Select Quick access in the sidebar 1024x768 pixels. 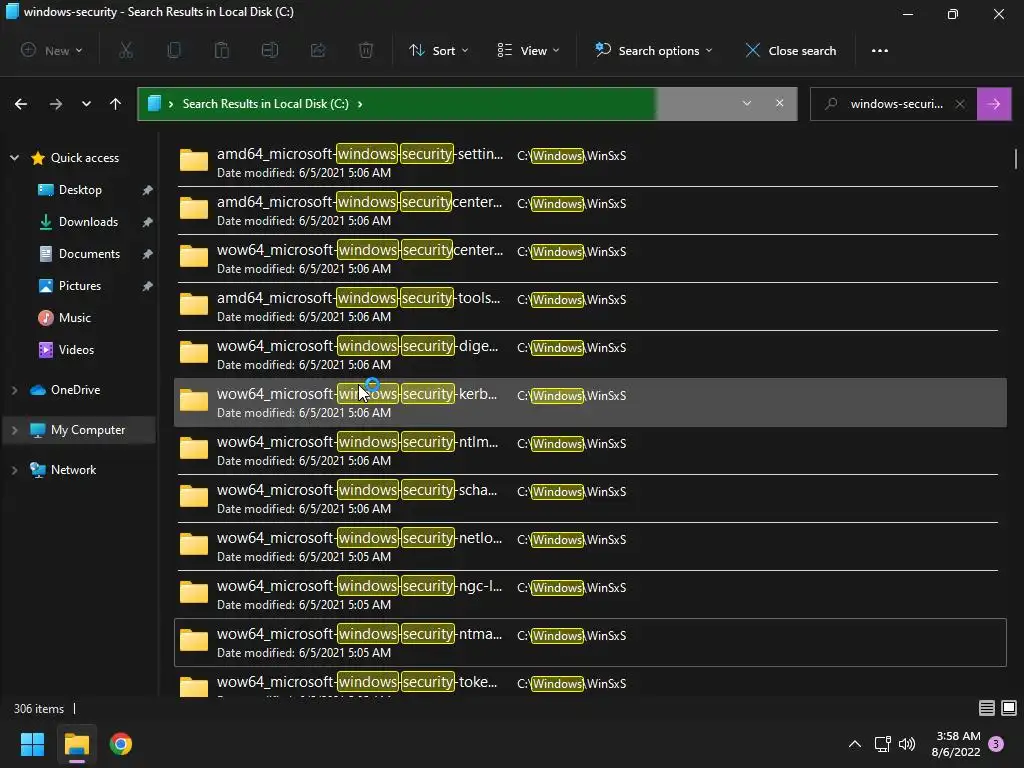(x=85, y=158)
